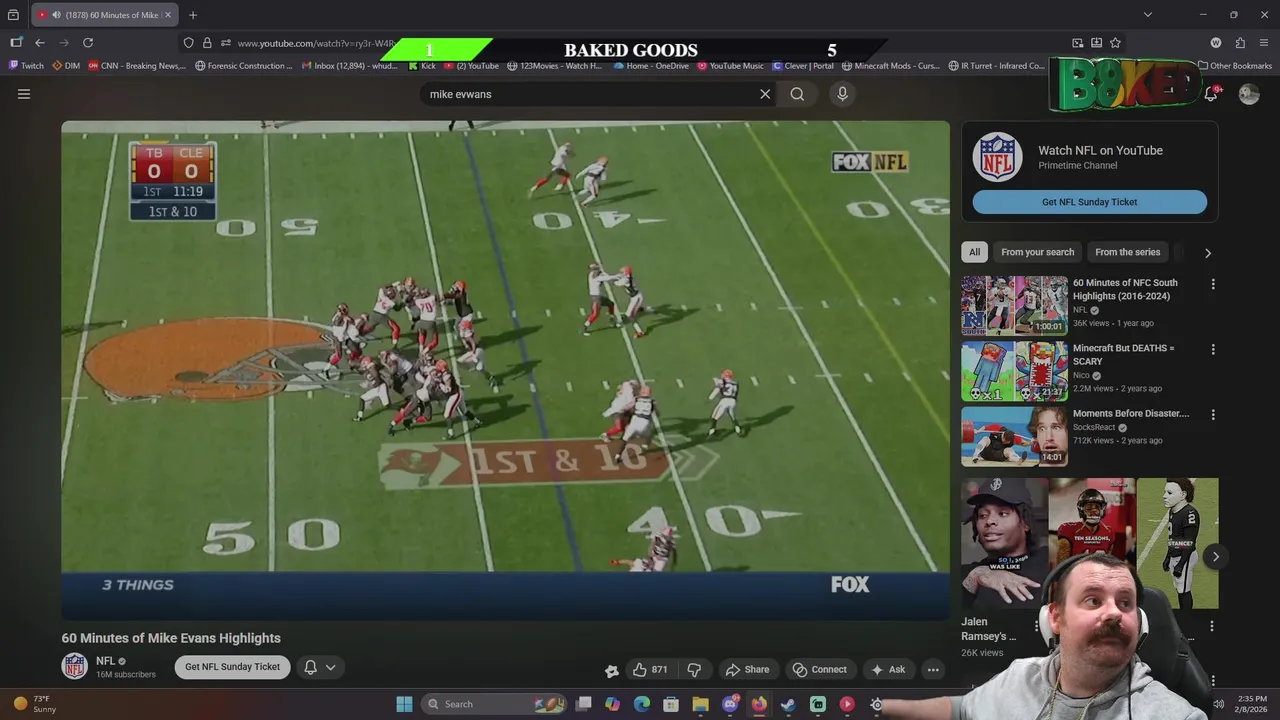Show more filter chips with right arrow
Image resolution: width=1280 pixels, height=720 pixels.
point(1207,253)
